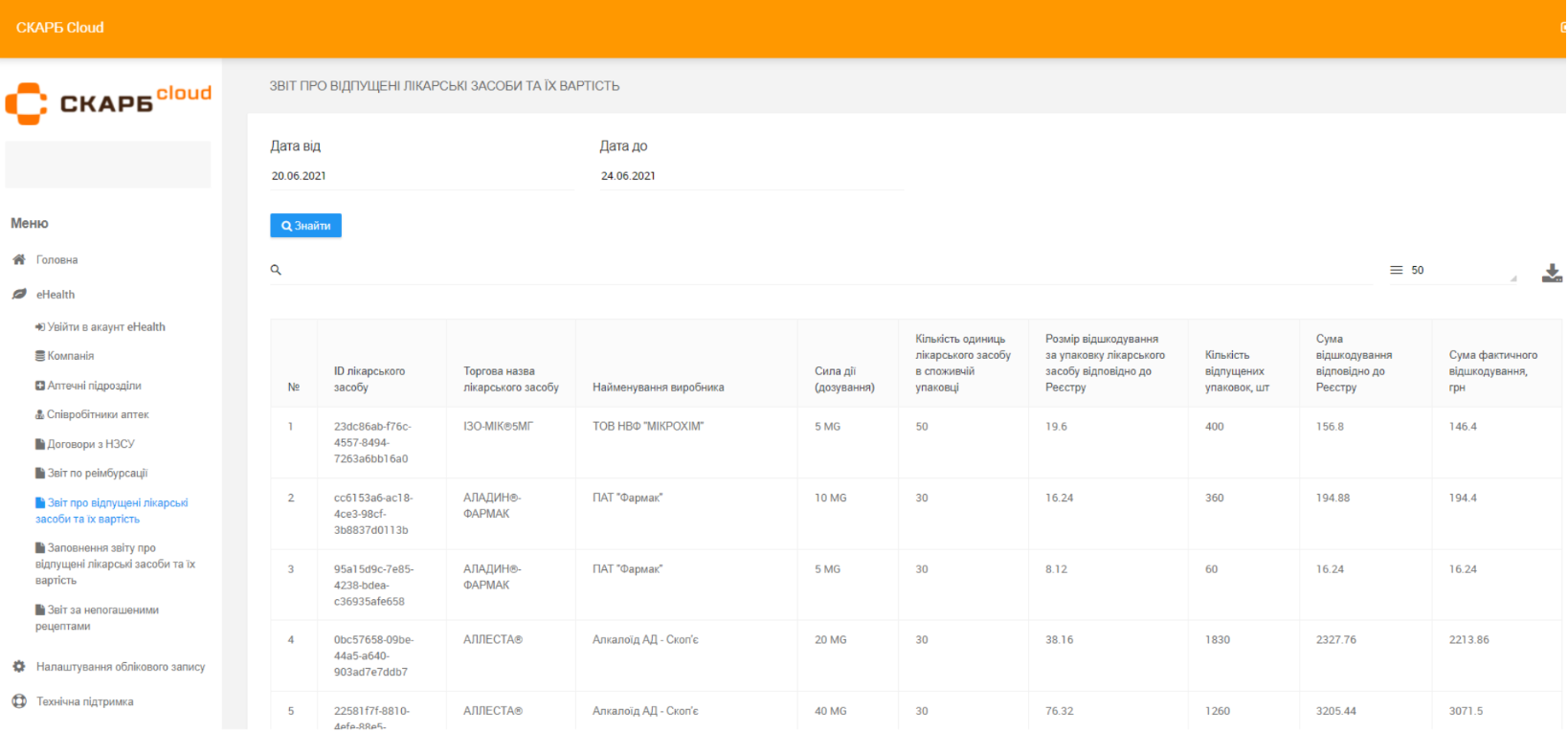Click the lifebuoy support icon
This screenshot has height=732, width=1568.
[x=18, y=701]
